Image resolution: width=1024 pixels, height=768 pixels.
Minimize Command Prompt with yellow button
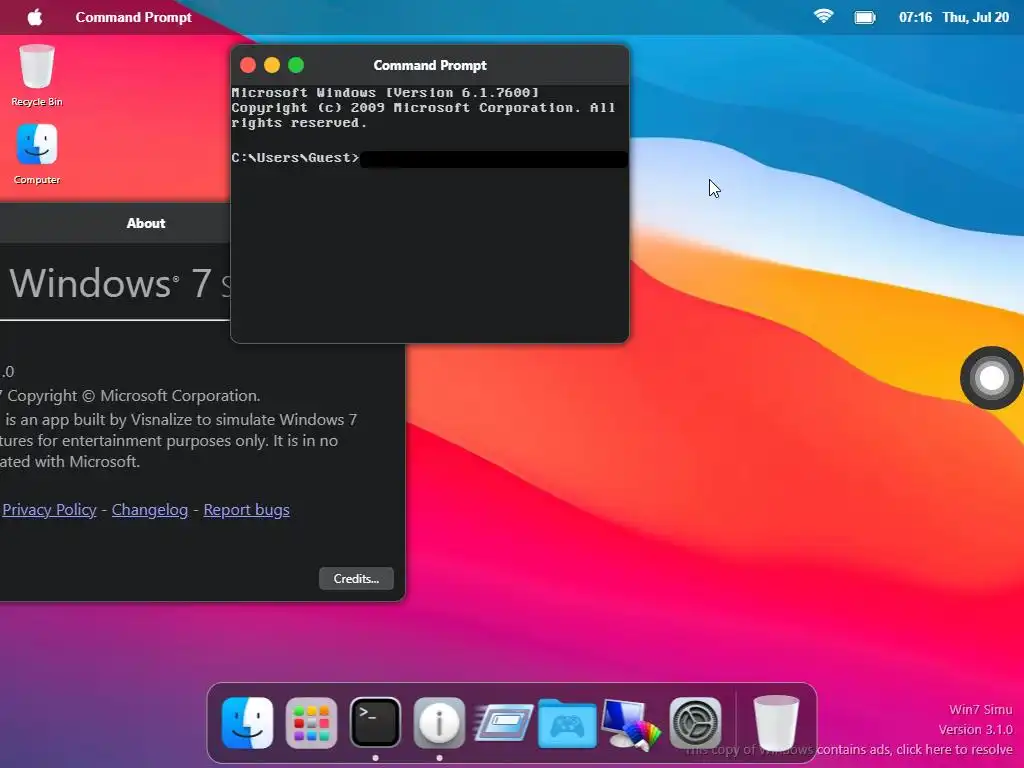coord(272,65)
